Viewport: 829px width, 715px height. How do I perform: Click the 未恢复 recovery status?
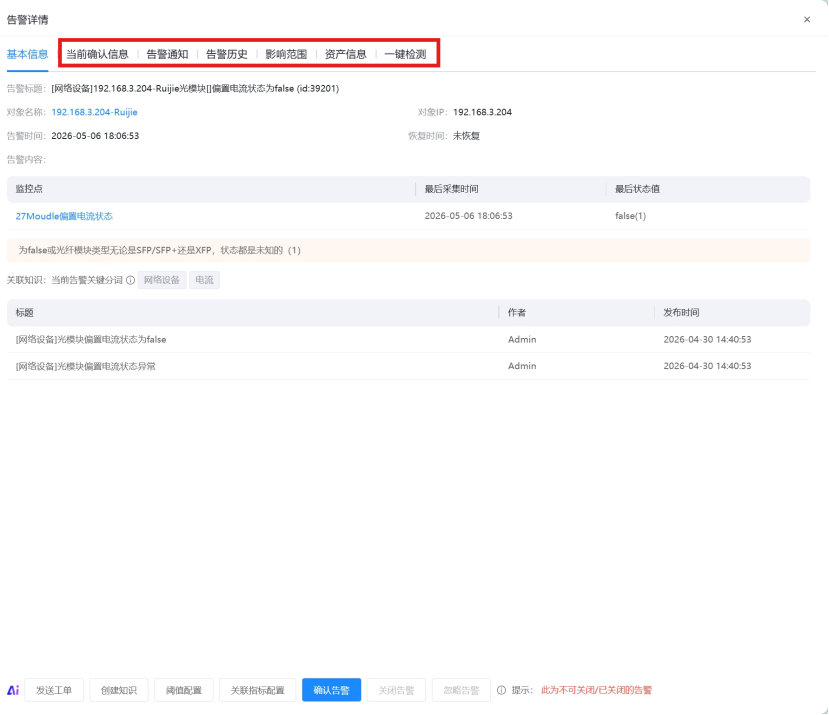pos(466,136)
